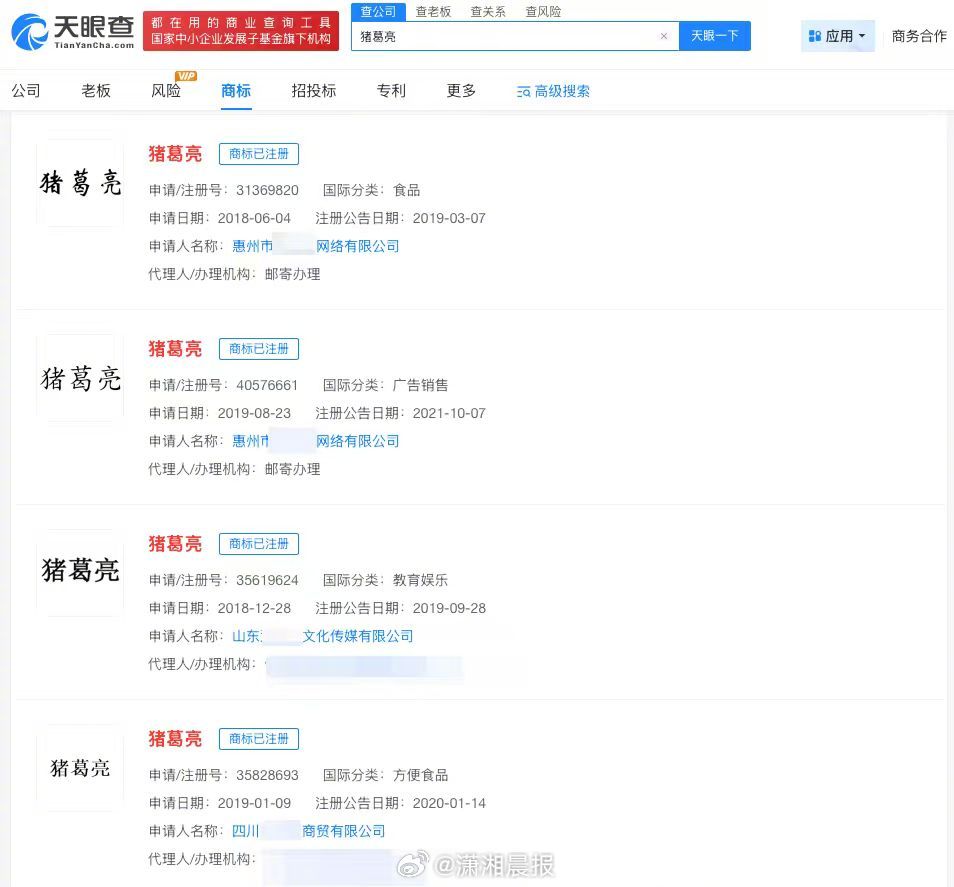Open the 招投标 tab
The width and height of the screenshot is (954, 887).
tap(316, 90)
